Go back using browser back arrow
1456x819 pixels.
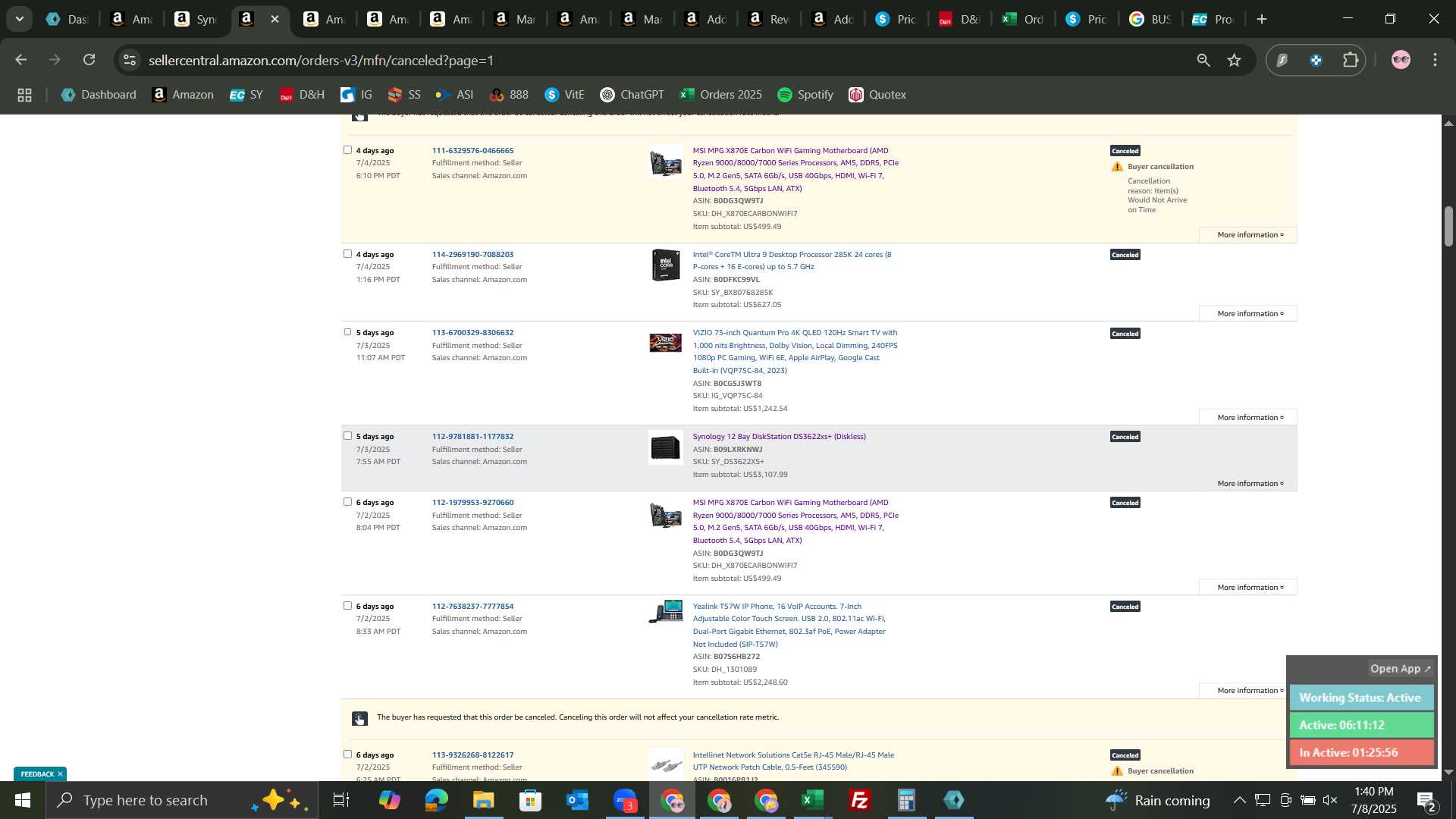[x=21, y=60]
